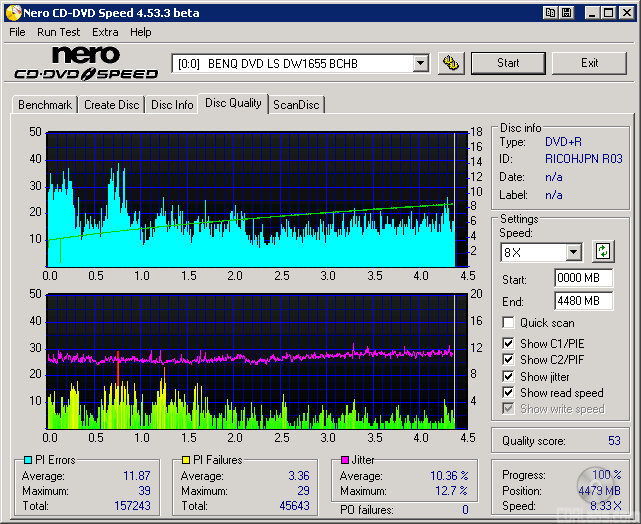The height and width of the screenshot is (524, 641).
Task: Click the Nero app icon in title bar
Action: point(11,12)
